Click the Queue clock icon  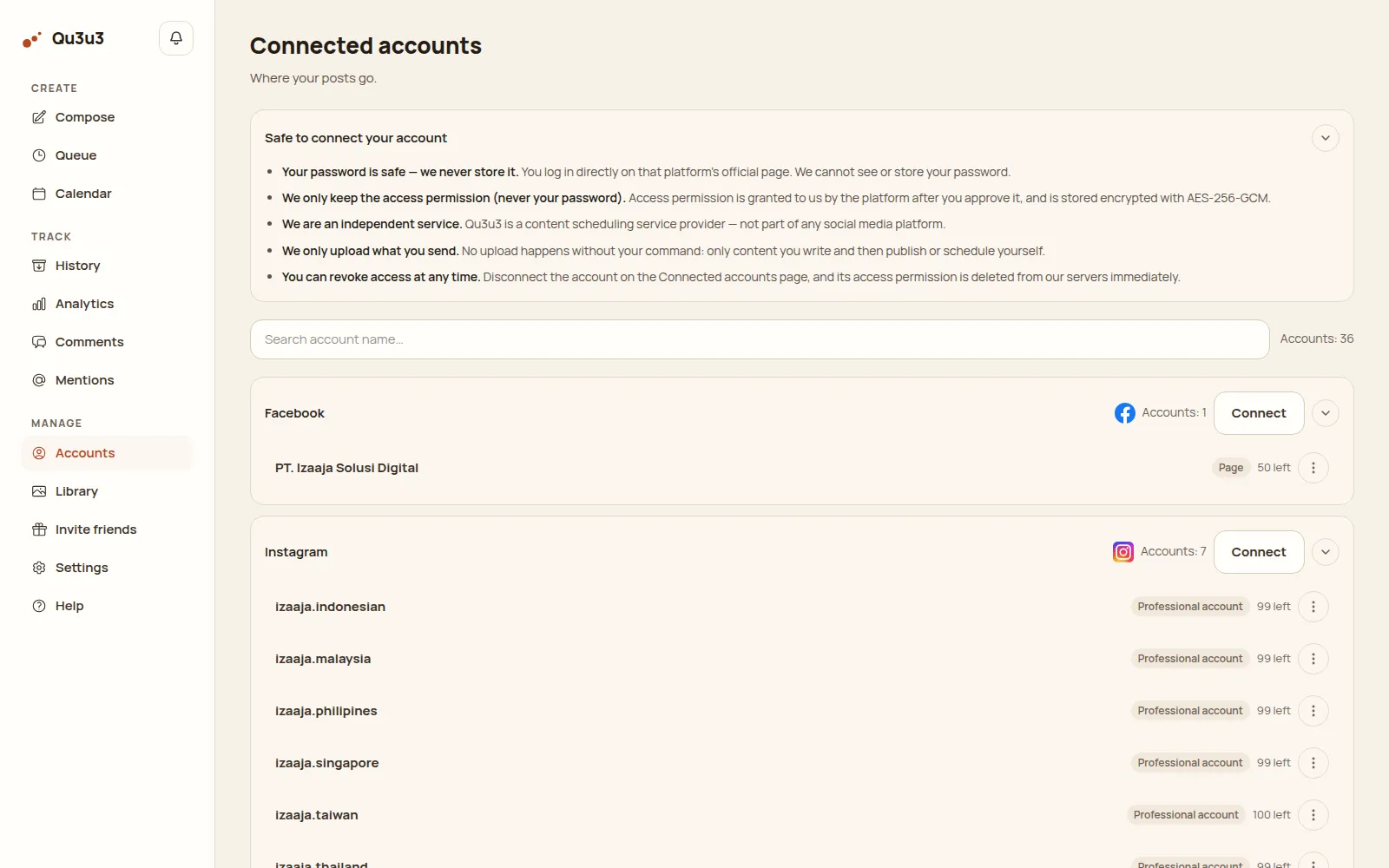tap(39, 155)
